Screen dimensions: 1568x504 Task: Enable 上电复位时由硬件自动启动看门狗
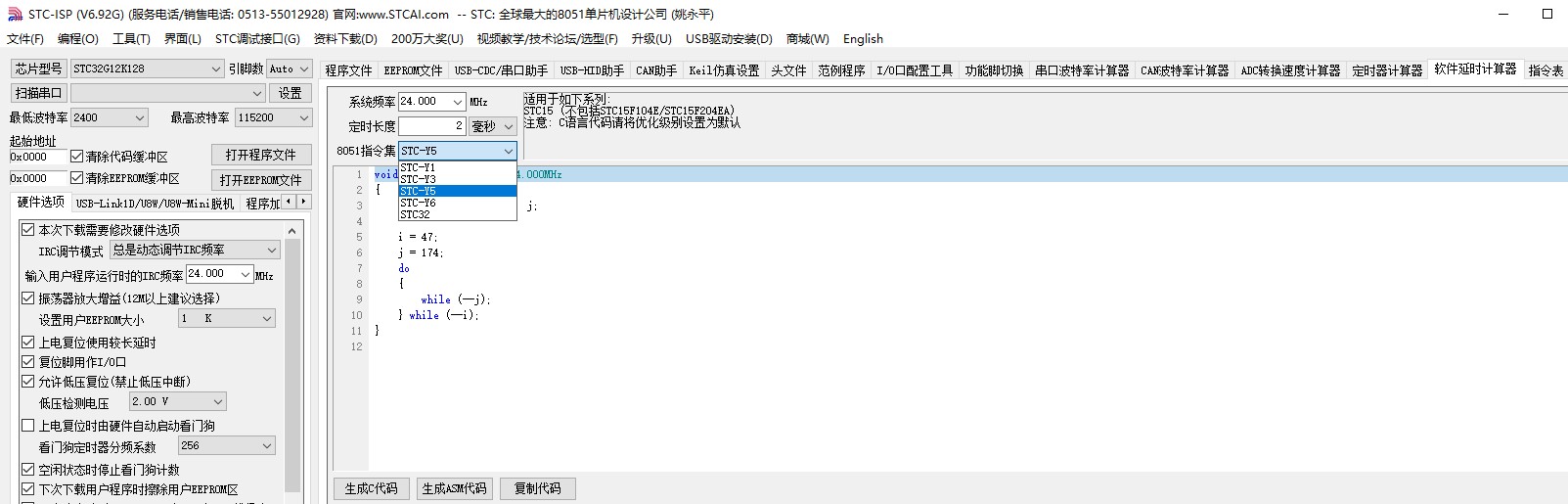28,426
